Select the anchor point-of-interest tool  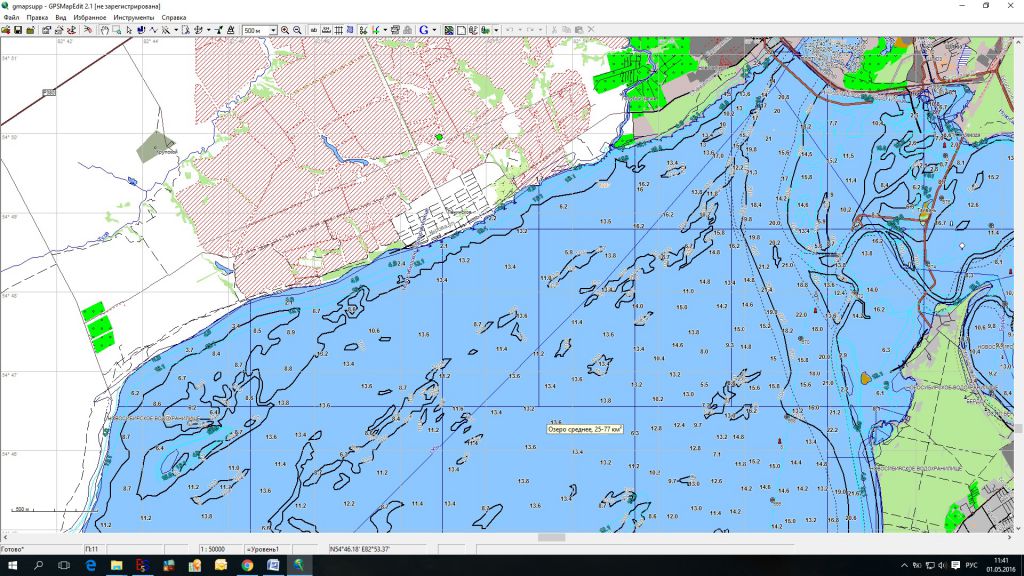(197, 30)
